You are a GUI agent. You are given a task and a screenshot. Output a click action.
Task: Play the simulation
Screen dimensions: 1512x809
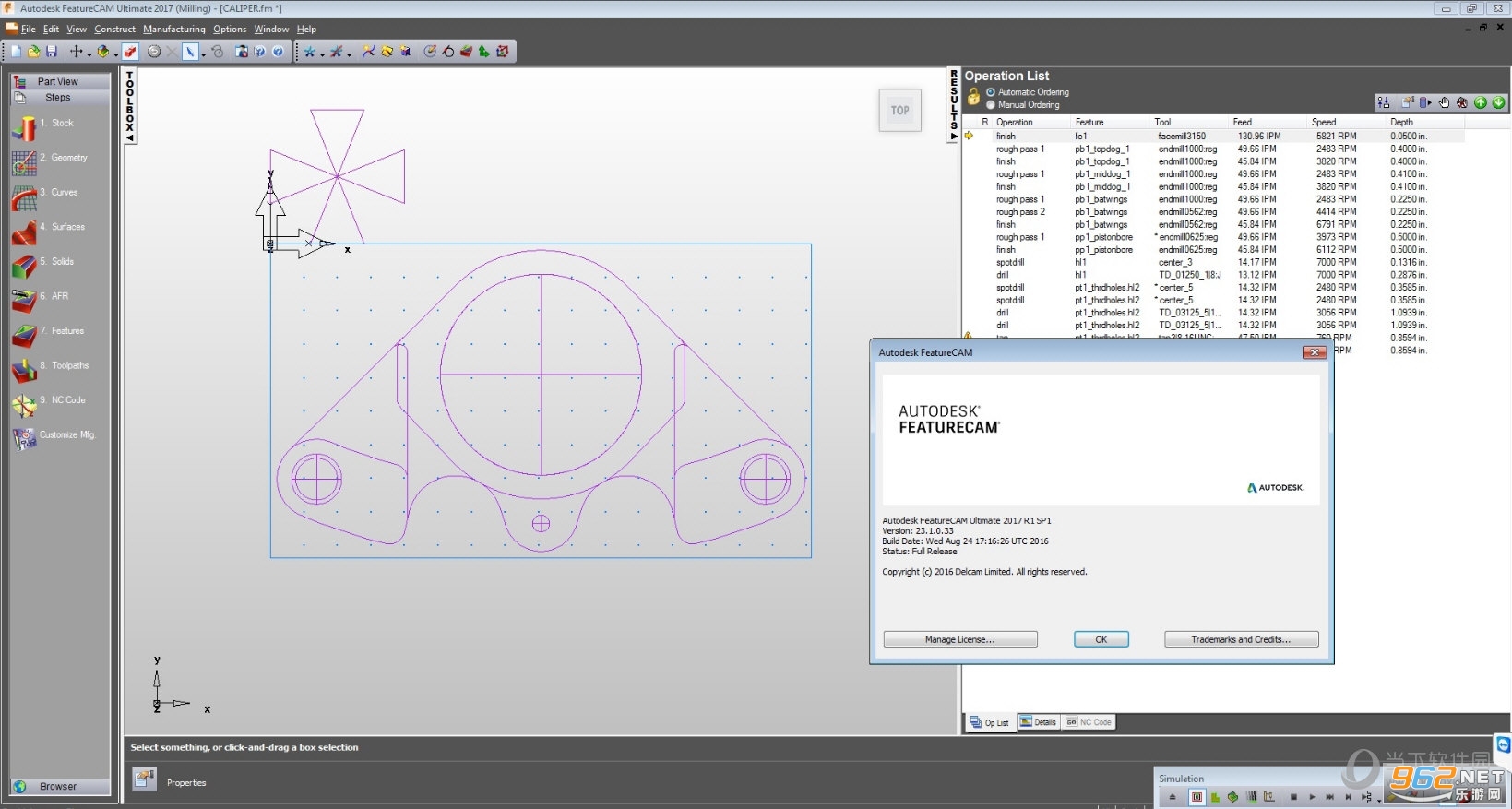(1312, 797)
